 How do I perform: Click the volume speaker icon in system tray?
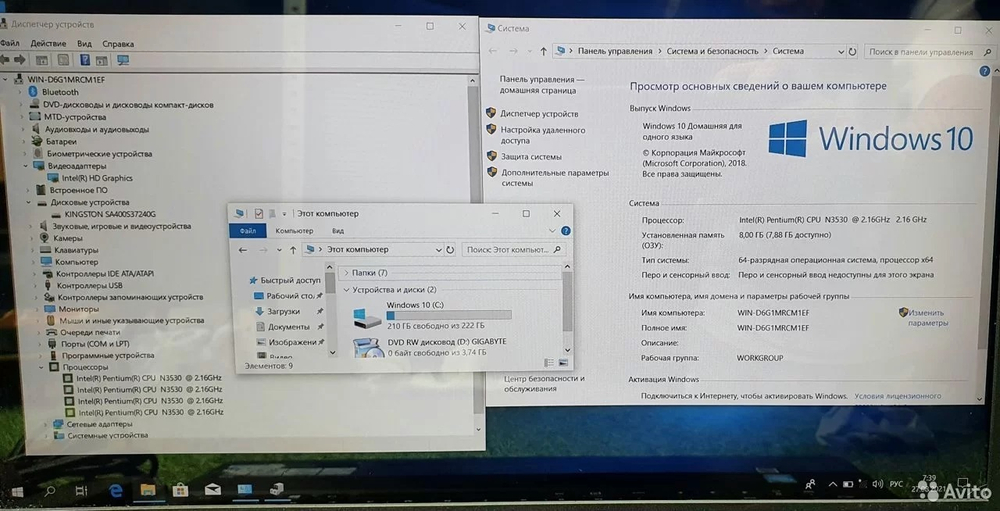[x=877, y=484]
